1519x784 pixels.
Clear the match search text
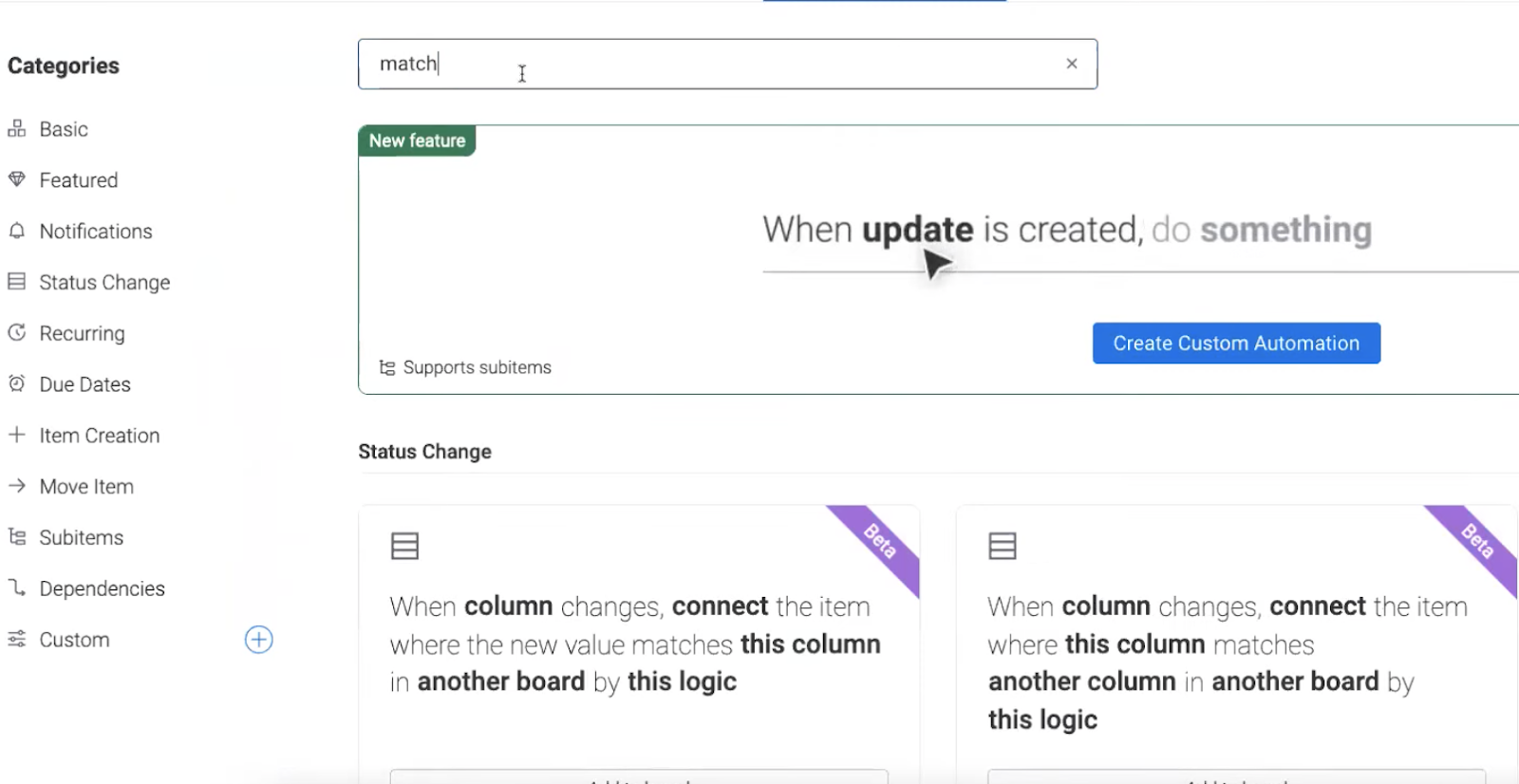1071,64
